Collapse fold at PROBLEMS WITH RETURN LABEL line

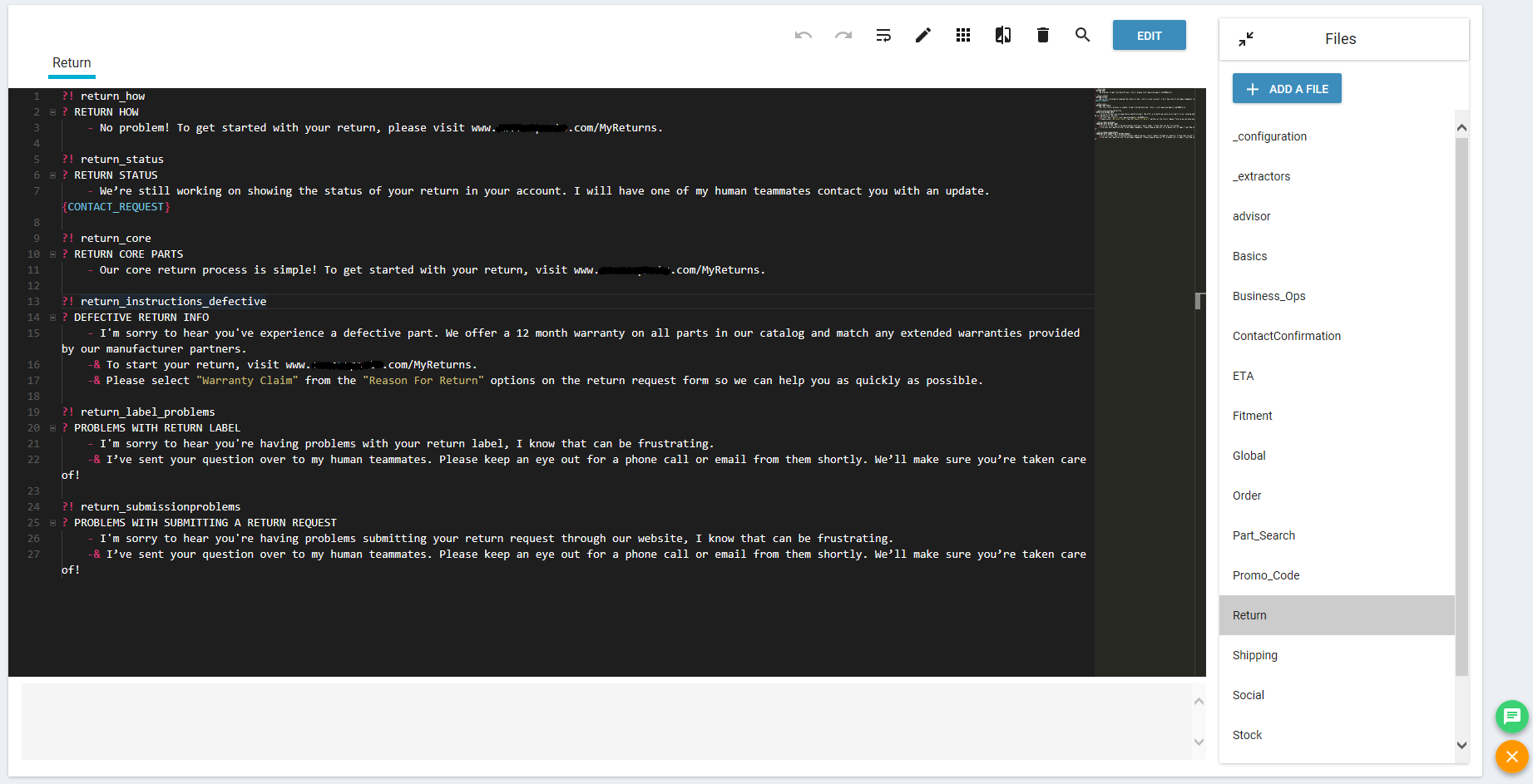coord(53,428)
